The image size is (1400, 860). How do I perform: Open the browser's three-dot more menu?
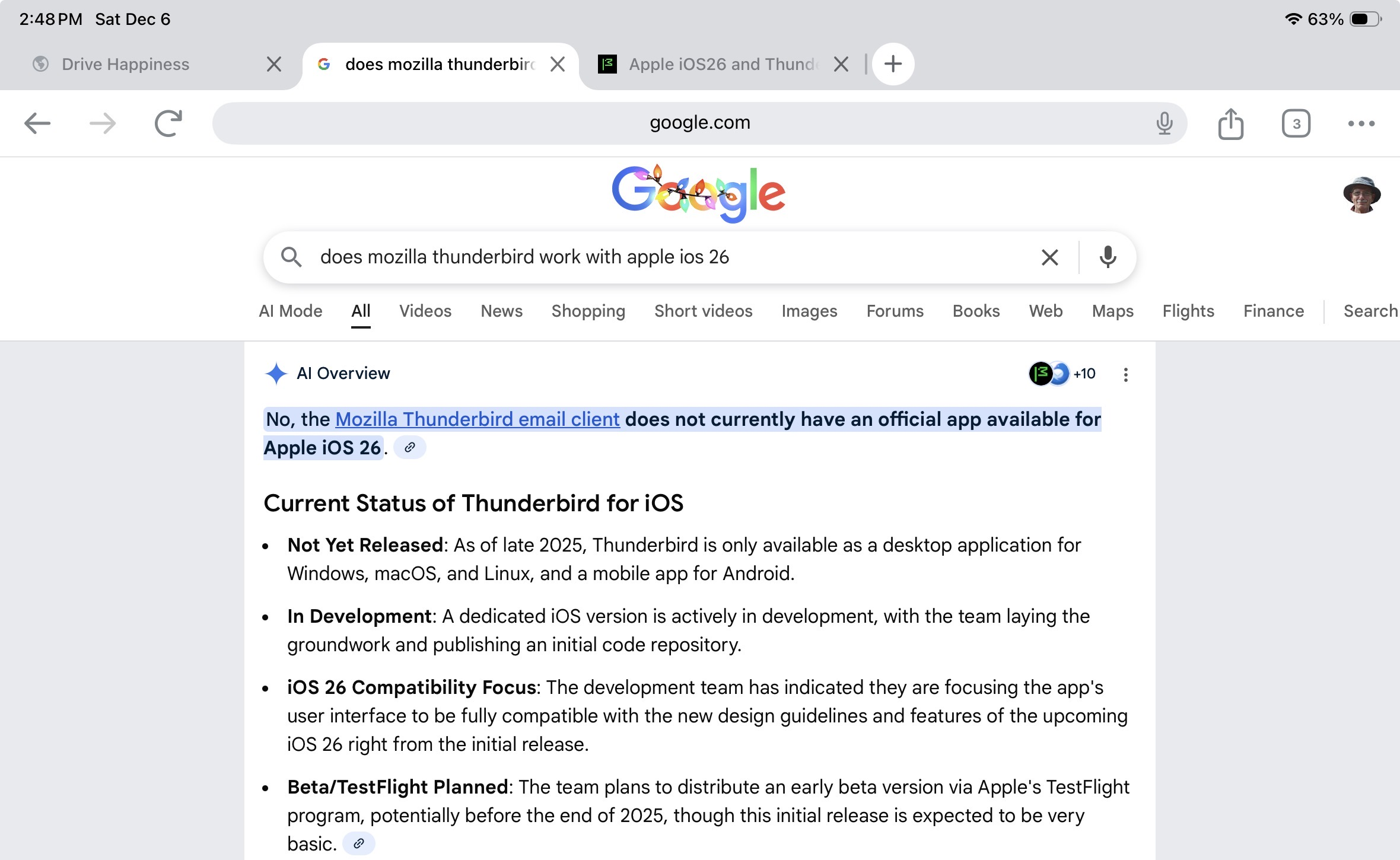click(x=1361, y=124)
